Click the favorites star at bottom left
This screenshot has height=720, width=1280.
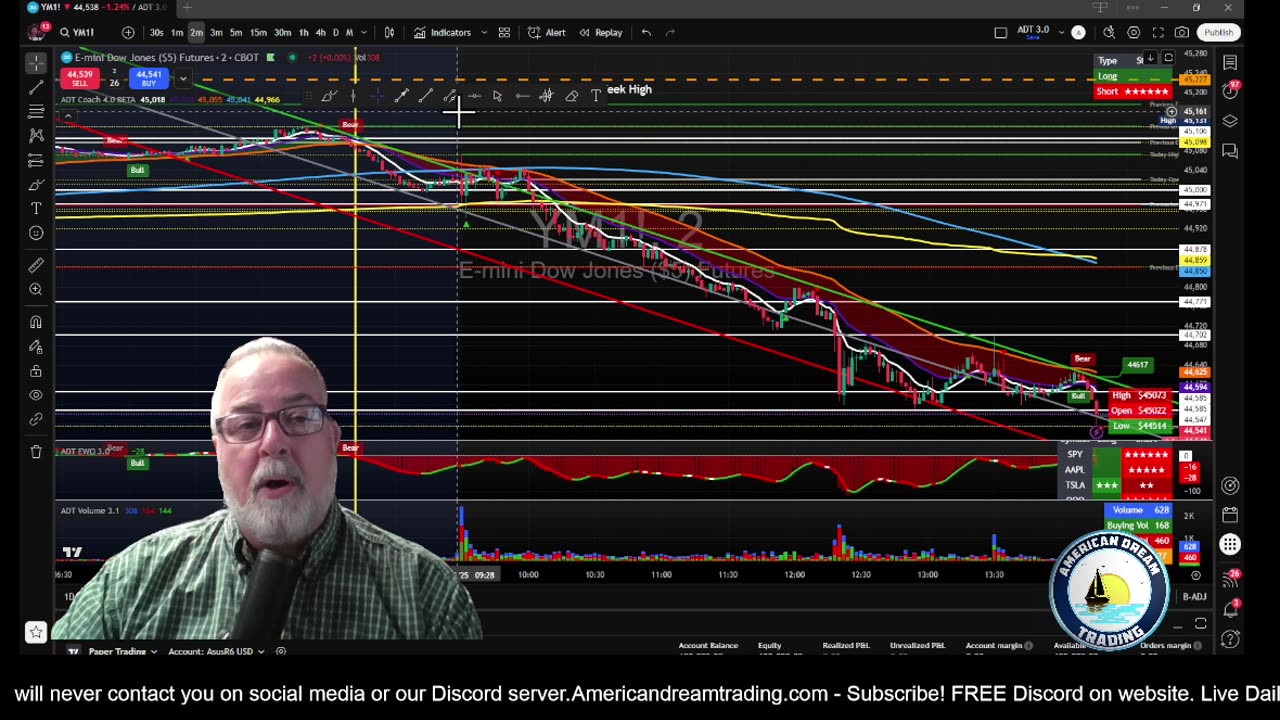36,632
